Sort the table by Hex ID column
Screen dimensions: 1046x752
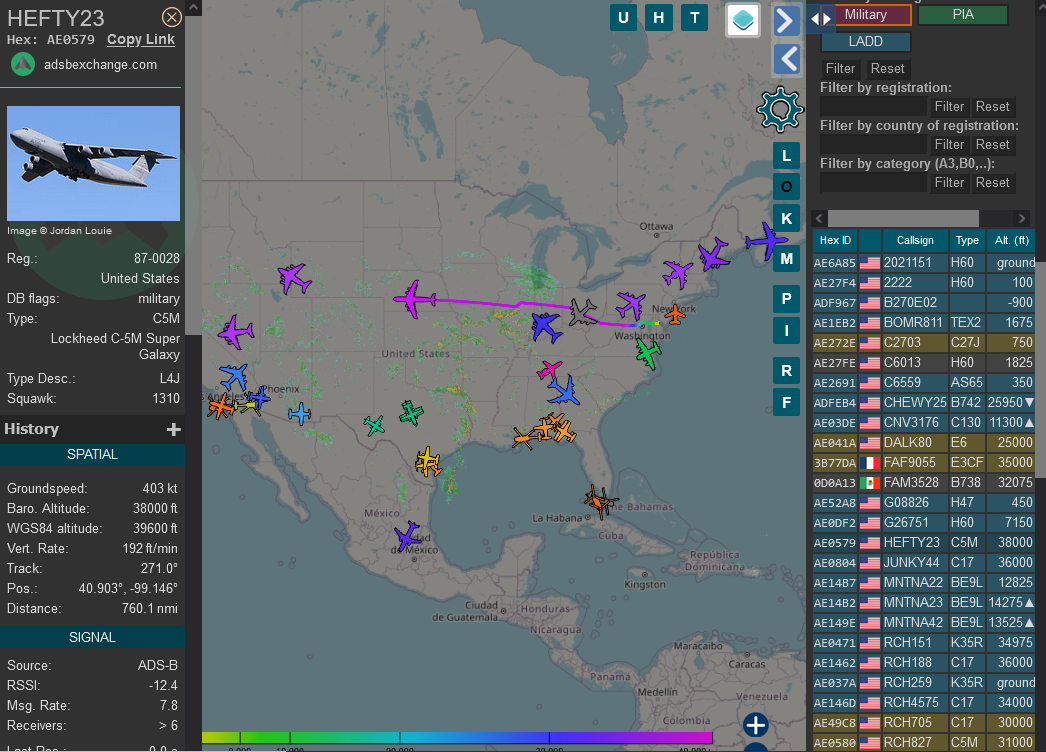(x=835, y=240)
